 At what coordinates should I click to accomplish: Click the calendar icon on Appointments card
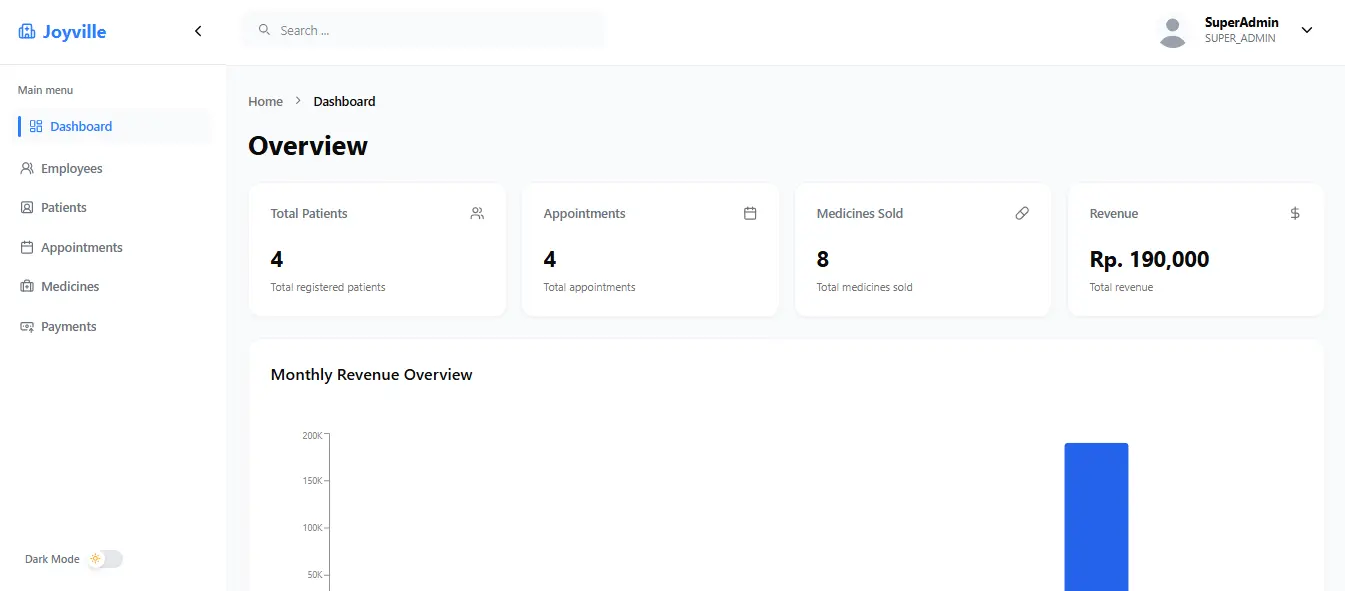click(750, 213)
